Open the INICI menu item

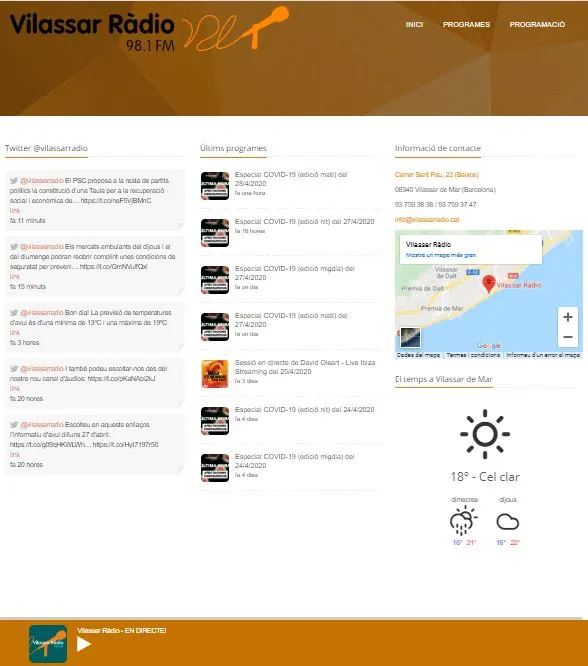tap(414, 25)
